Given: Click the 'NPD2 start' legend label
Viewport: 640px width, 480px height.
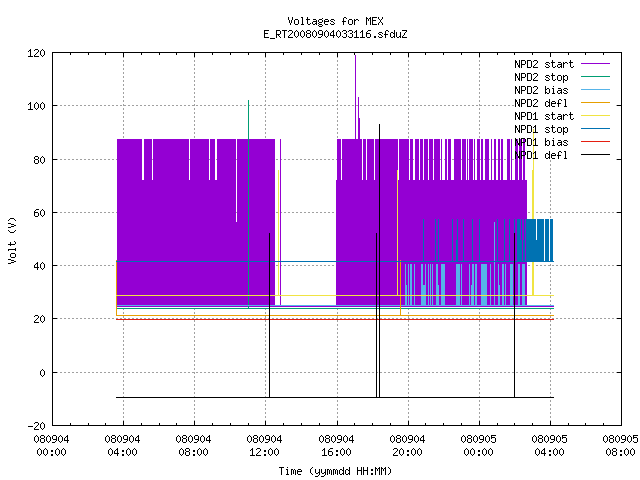Looking at the screenshot, I should pyautogui.click(x=544, y=64).
